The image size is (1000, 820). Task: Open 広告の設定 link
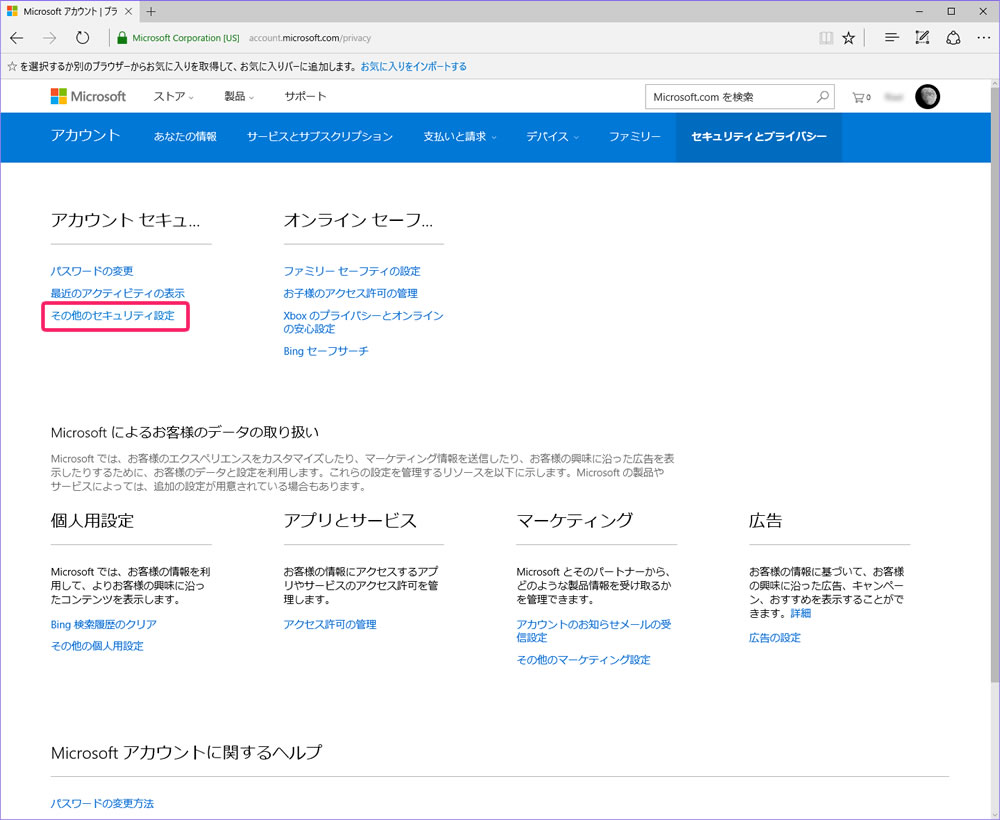tap(774, 638)
